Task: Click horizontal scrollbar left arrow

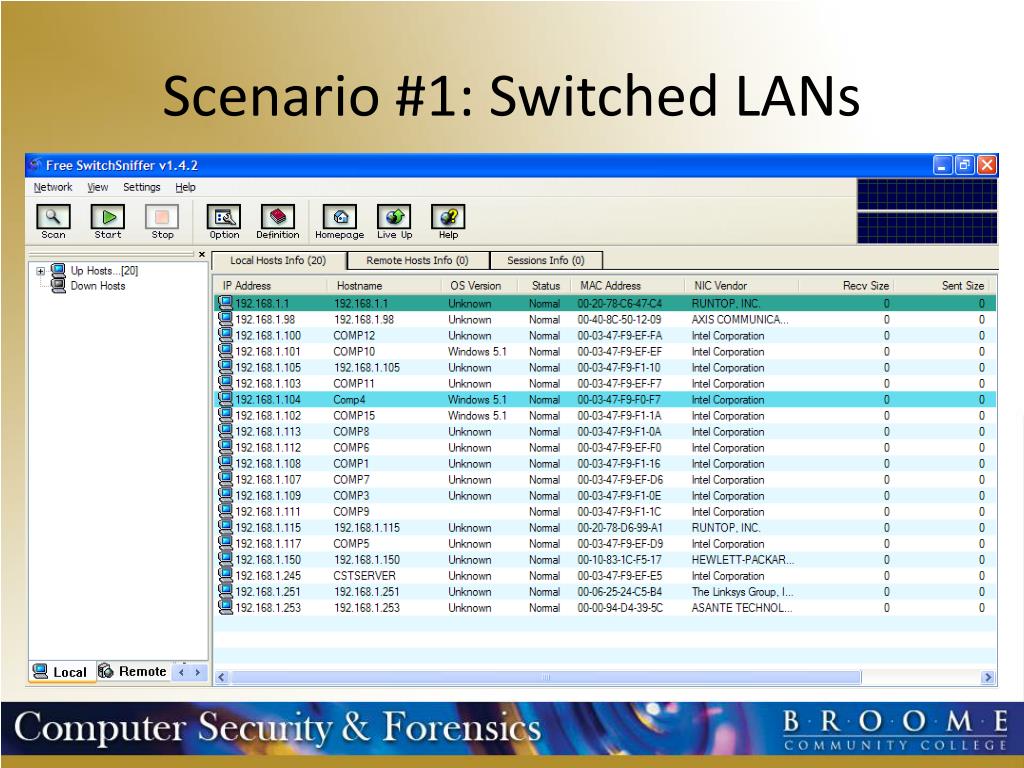Action: pyautogui.click(x=222, y=677)
